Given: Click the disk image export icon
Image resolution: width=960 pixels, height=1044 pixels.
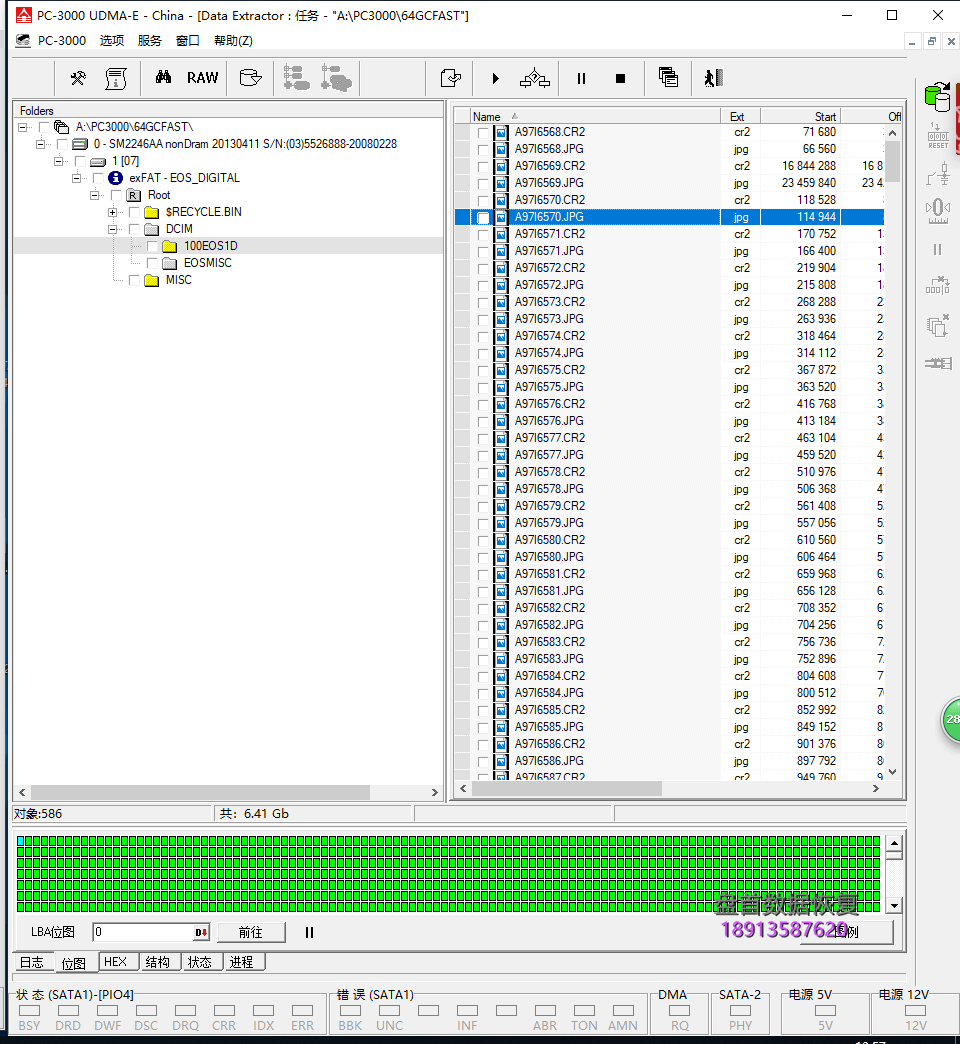Looking at the screenshot, I should point(250,78).
